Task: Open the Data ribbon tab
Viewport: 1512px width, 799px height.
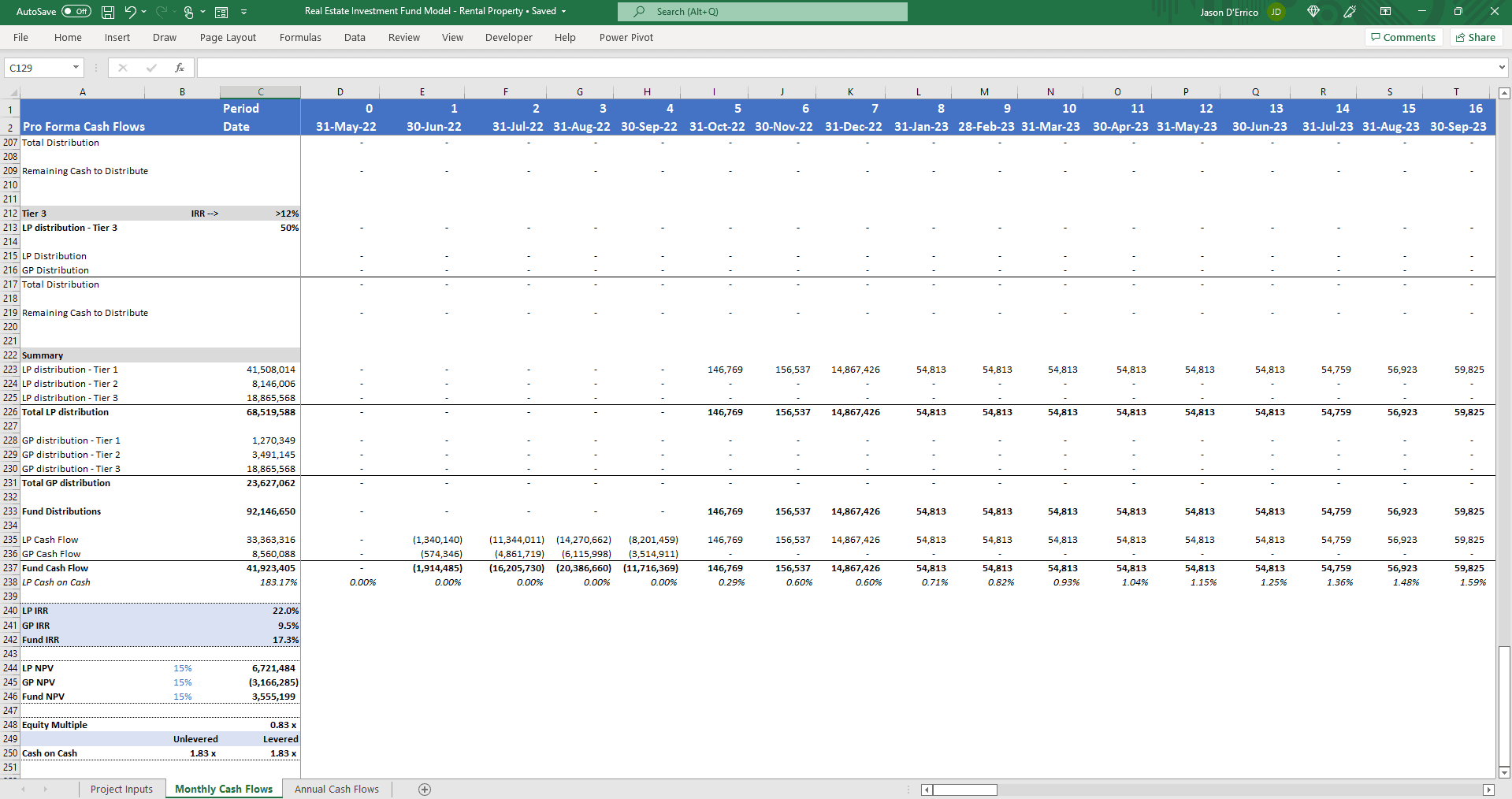Action: pyautogui.click(x=355, y=37)
